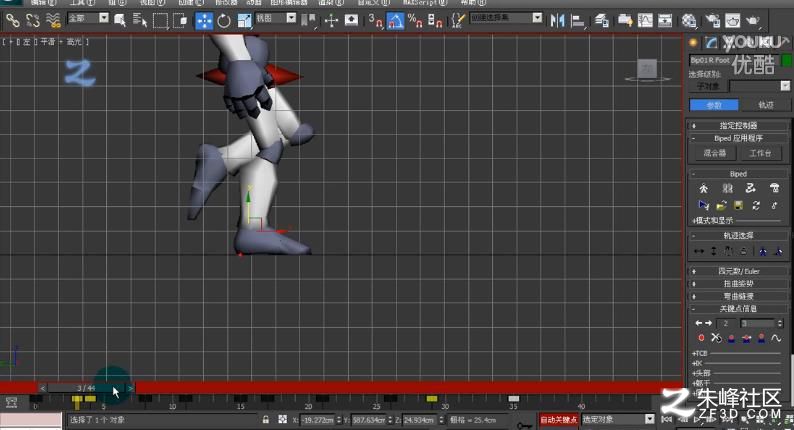Activate Select and Move tool
This screenshot has width=794, height=430.
(x=204, y=21)
